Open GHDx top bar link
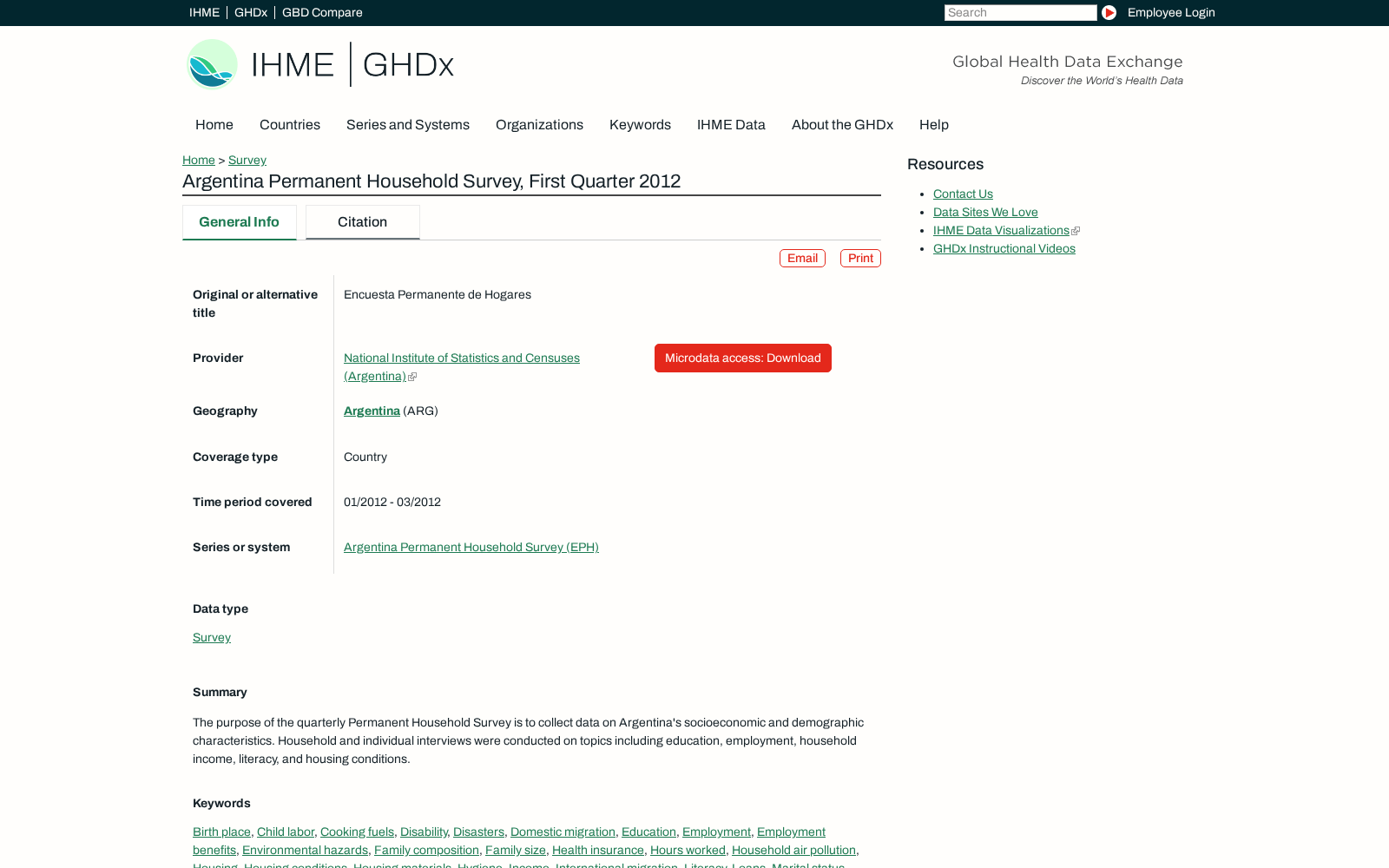1389x868 pixels. click(251, 12)
